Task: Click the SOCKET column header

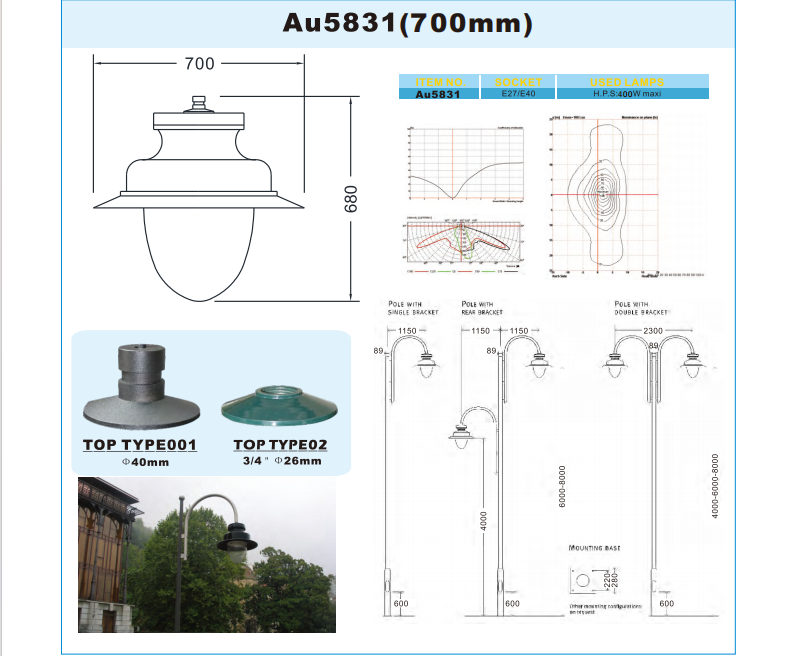Action: [517, 82]
